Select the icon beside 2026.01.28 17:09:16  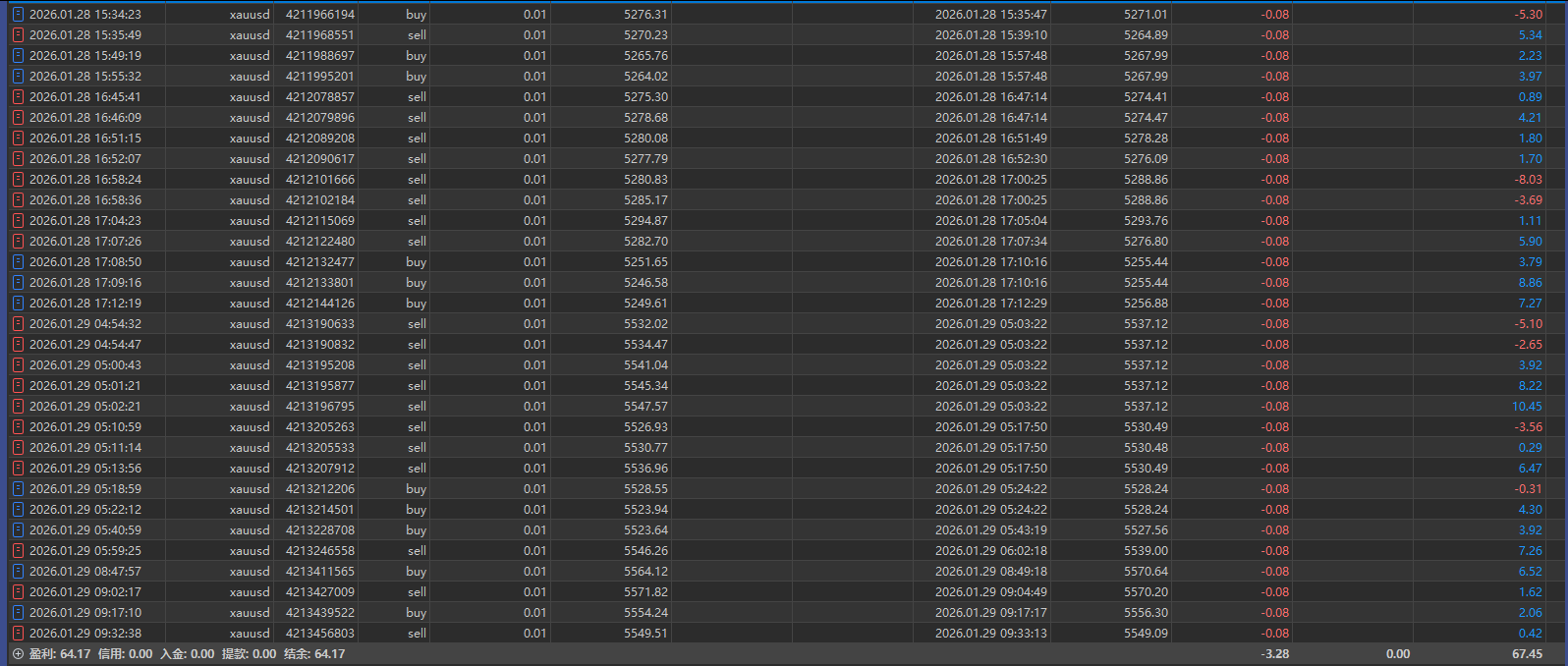click(18, 283)
